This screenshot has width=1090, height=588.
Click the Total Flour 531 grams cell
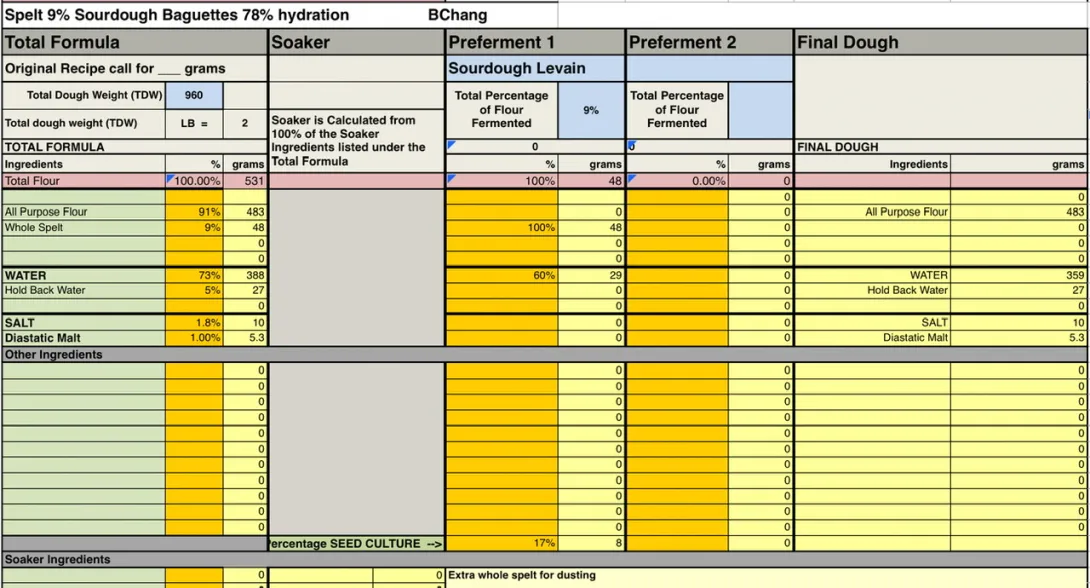point(245,181)
